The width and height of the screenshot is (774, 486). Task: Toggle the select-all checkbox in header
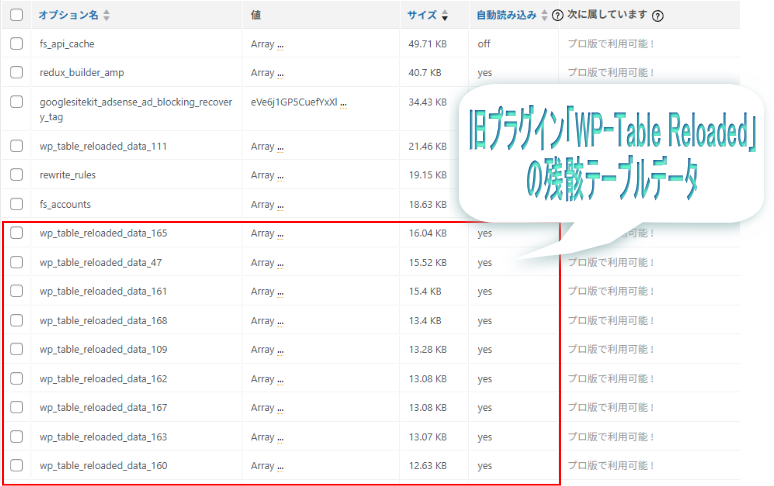[17, 16]
